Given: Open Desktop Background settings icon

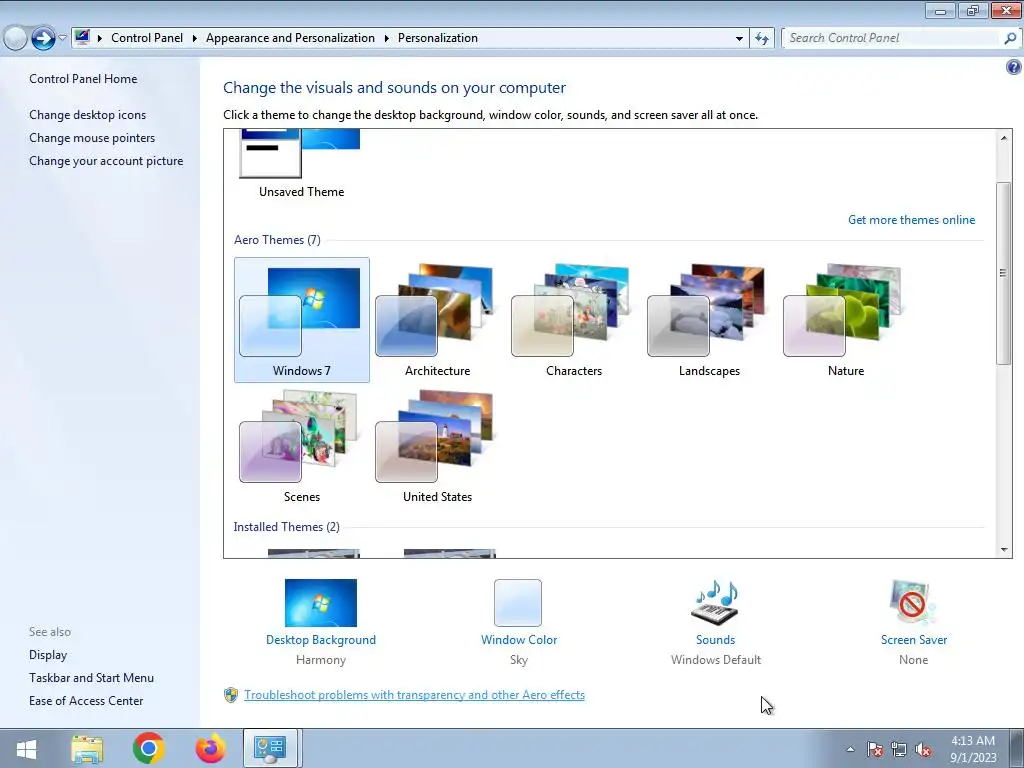Looking at the screenshot, I should (321, 603).
